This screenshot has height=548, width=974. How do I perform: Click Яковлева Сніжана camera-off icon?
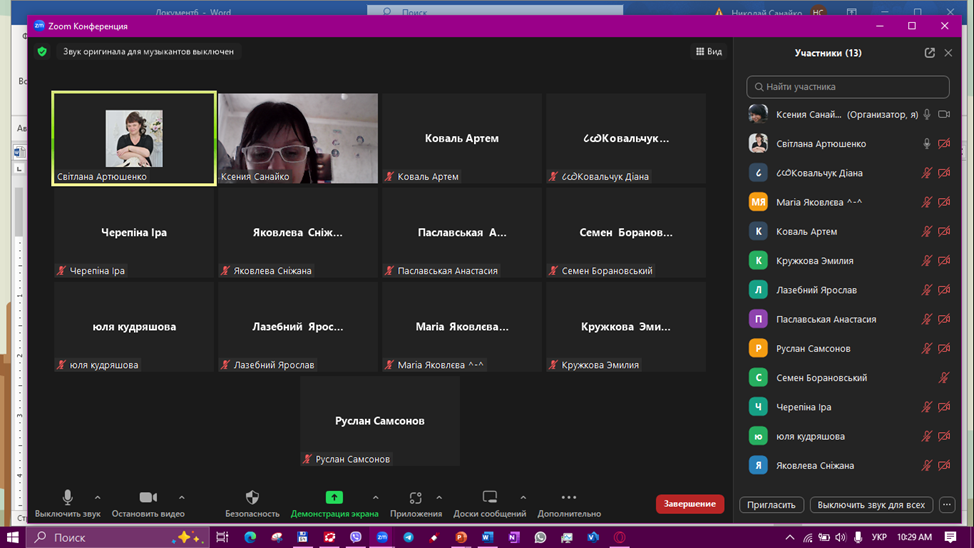(x=944, y=465)
